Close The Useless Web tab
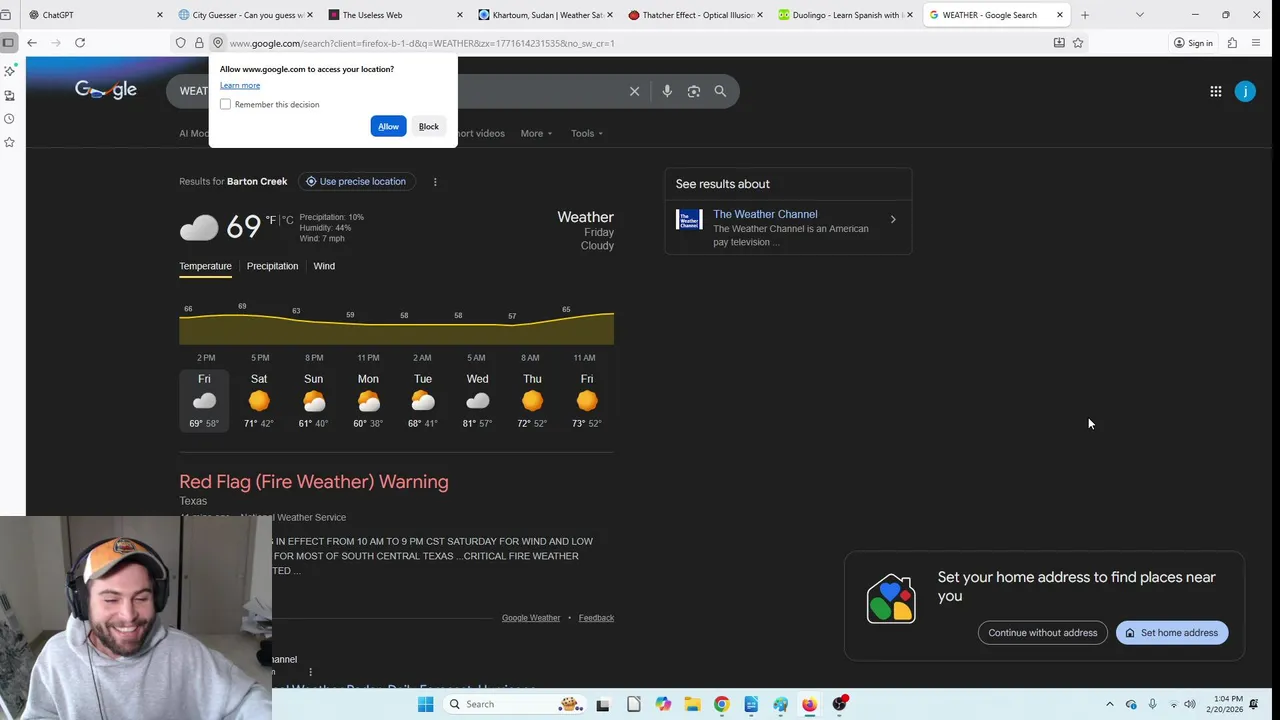 460,15
